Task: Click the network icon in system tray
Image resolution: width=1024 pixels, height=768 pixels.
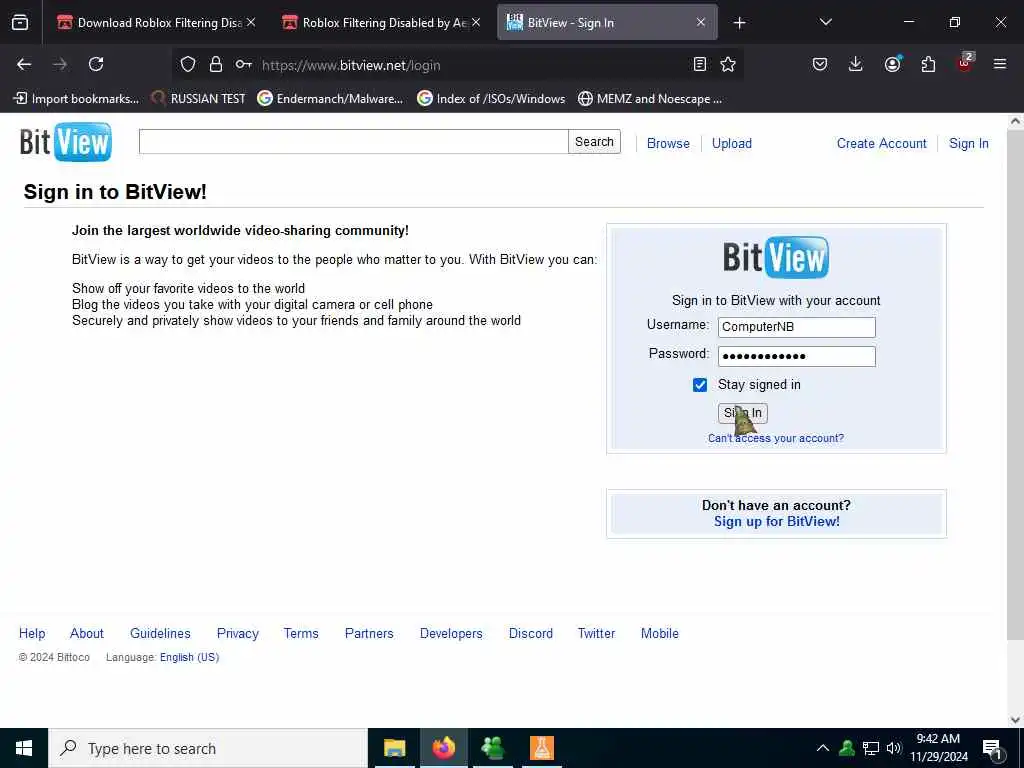Action: [x=871, y=748]
